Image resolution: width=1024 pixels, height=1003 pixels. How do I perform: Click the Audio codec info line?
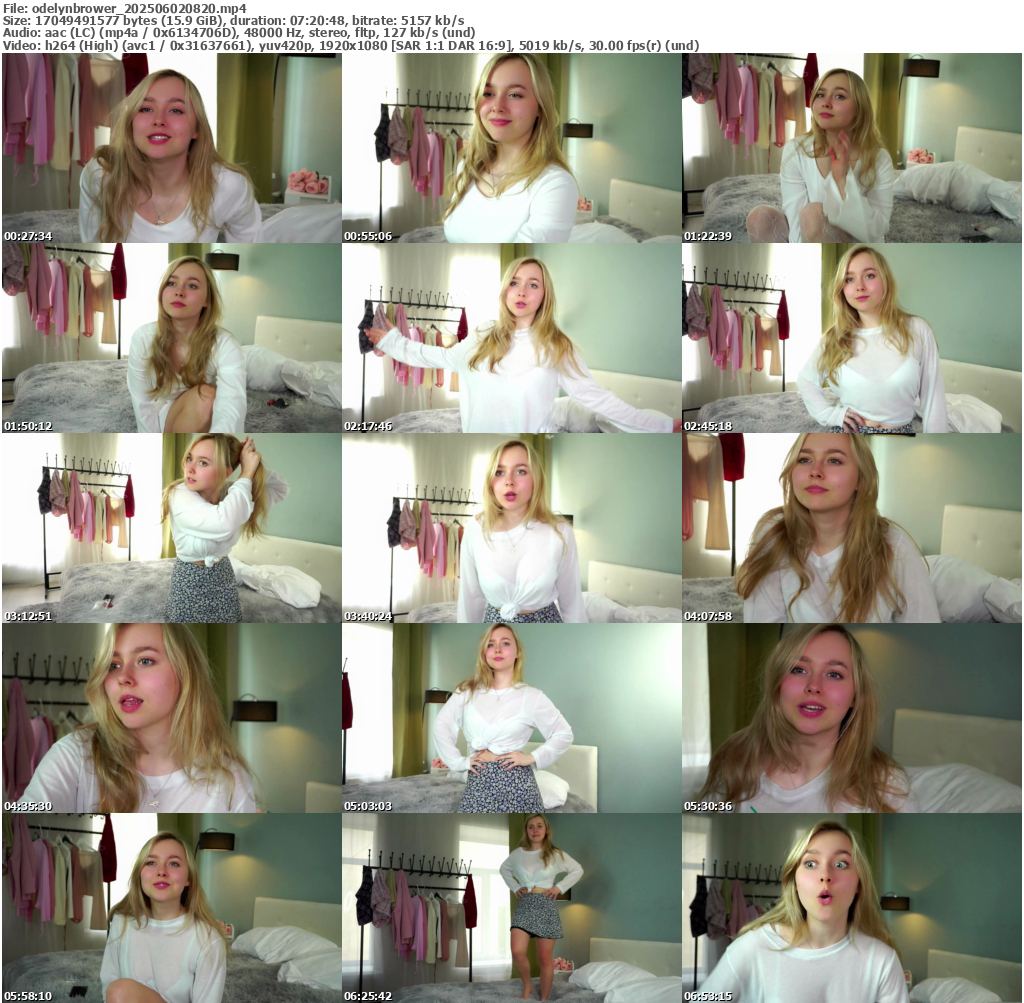pyautogui.click(x=238, y=33)
